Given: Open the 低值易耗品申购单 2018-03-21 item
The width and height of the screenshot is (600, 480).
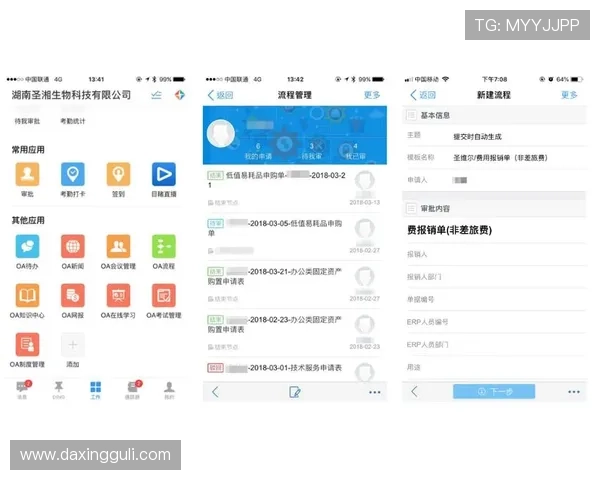Looking at the screenshot, I should (294, 189).
